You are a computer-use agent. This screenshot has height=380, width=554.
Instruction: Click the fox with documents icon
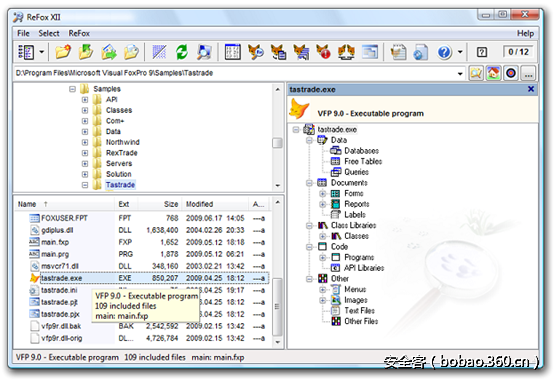(x=278, y=52)
